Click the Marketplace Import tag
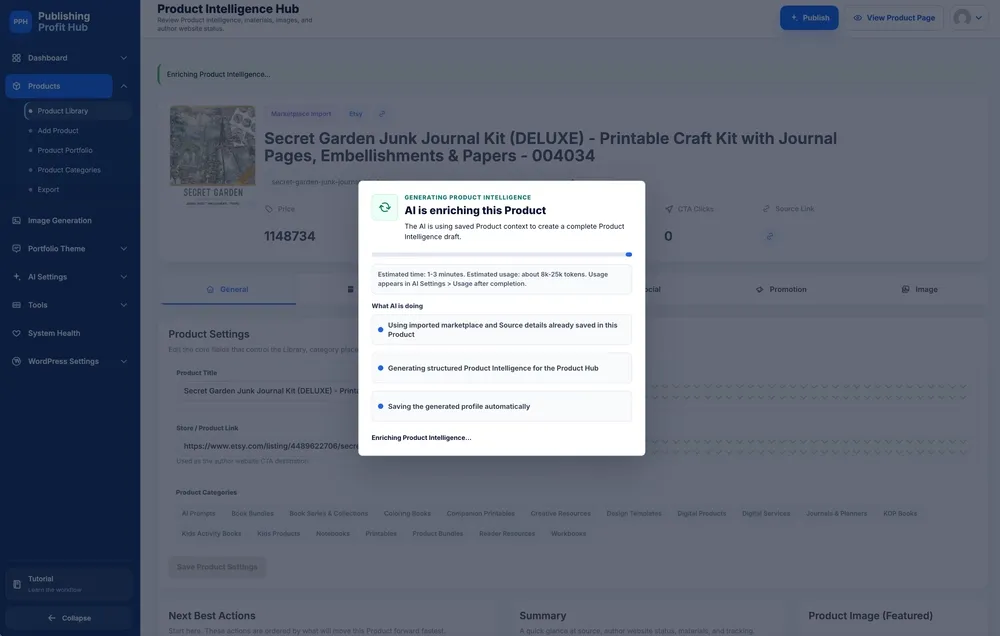Viewport: 1000px width, 636px height. point(301,114)
